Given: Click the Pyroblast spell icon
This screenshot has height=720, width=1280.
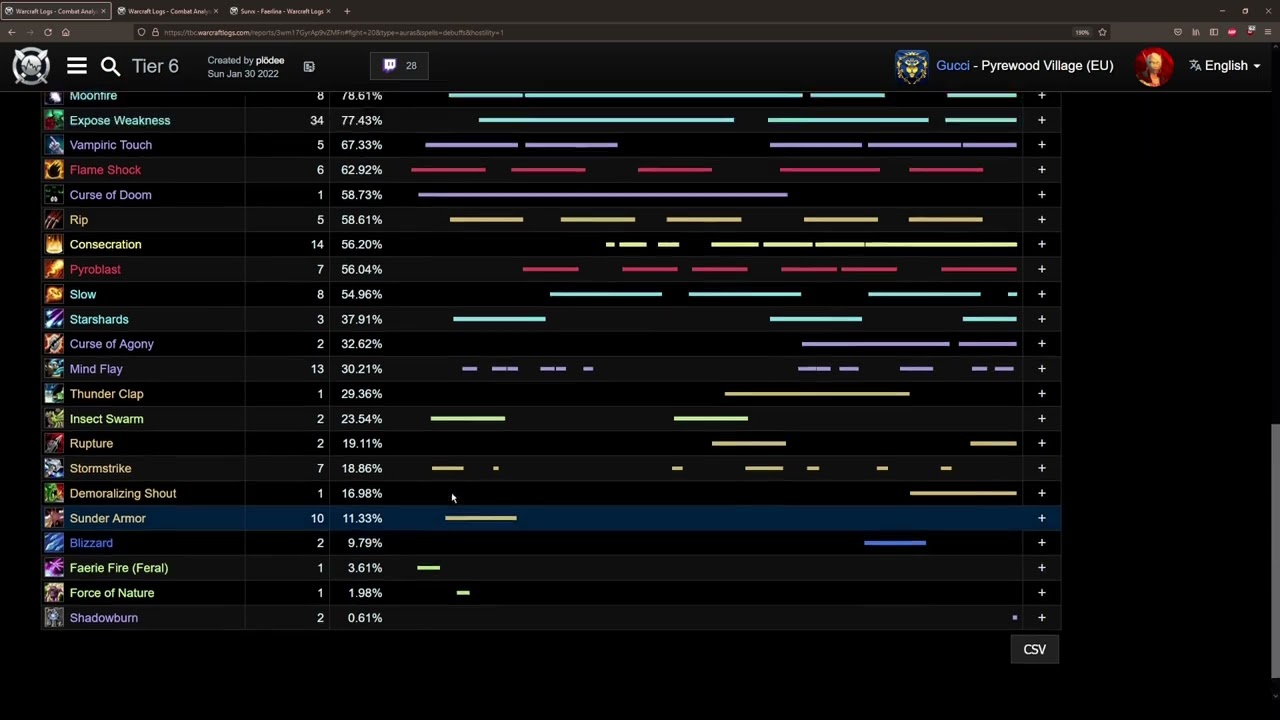Looking at the screenshot, I should (54, 269).
